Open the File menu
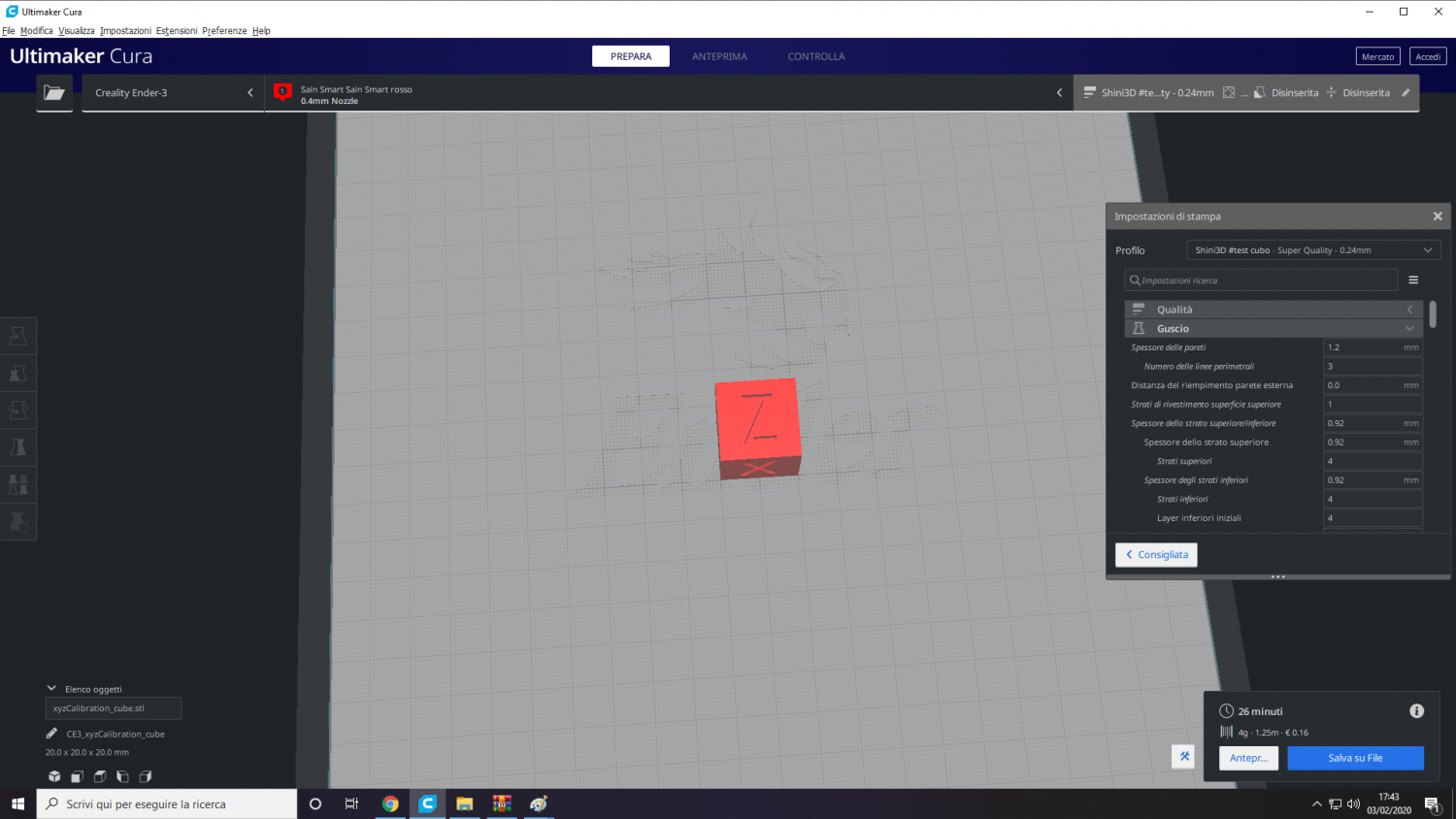Screen dimensions: 1456x819 click(x=9, y=31)
